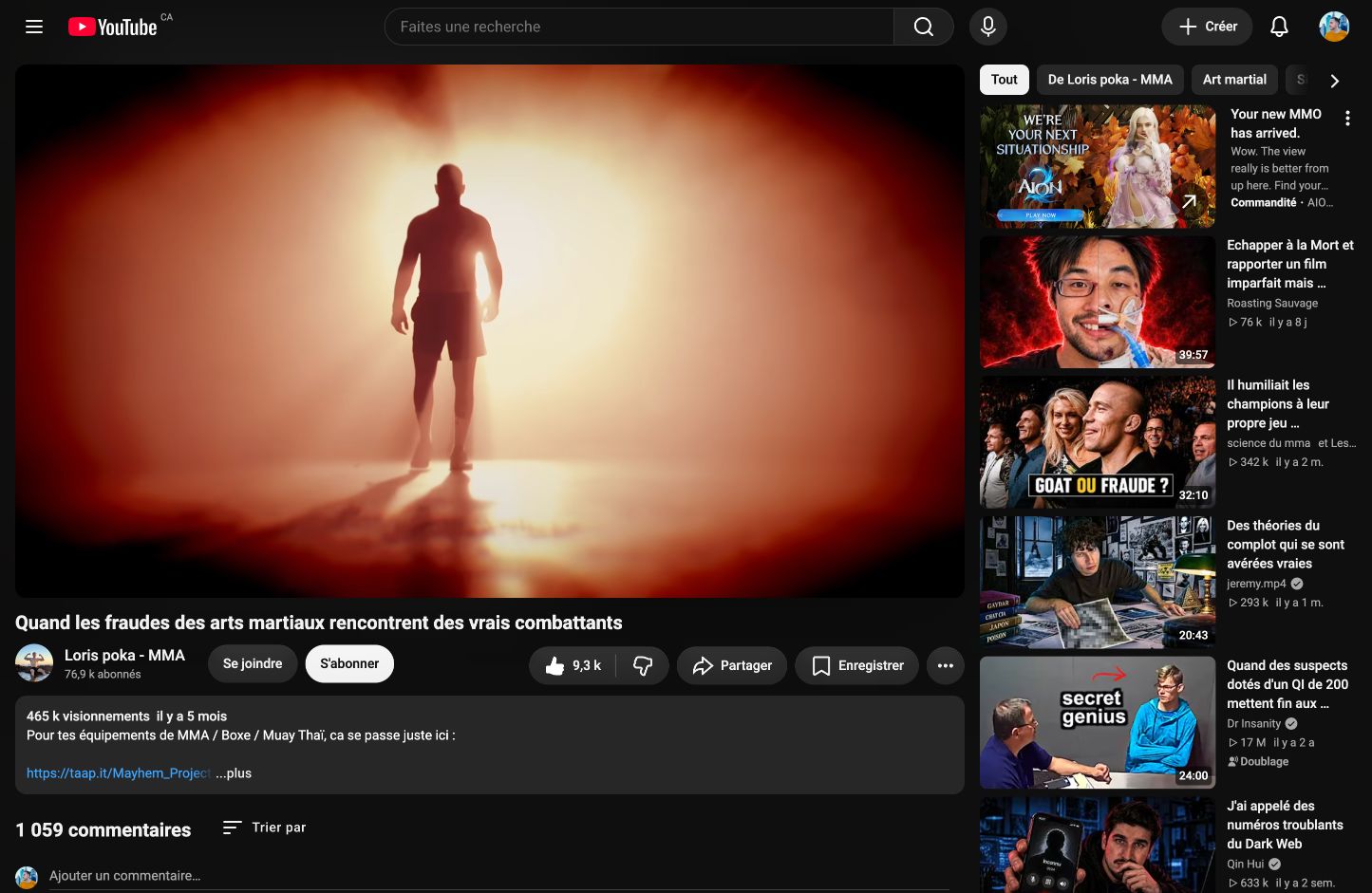Like the video with thumbs-up
1372x893 pixels.
coord(573,665)
